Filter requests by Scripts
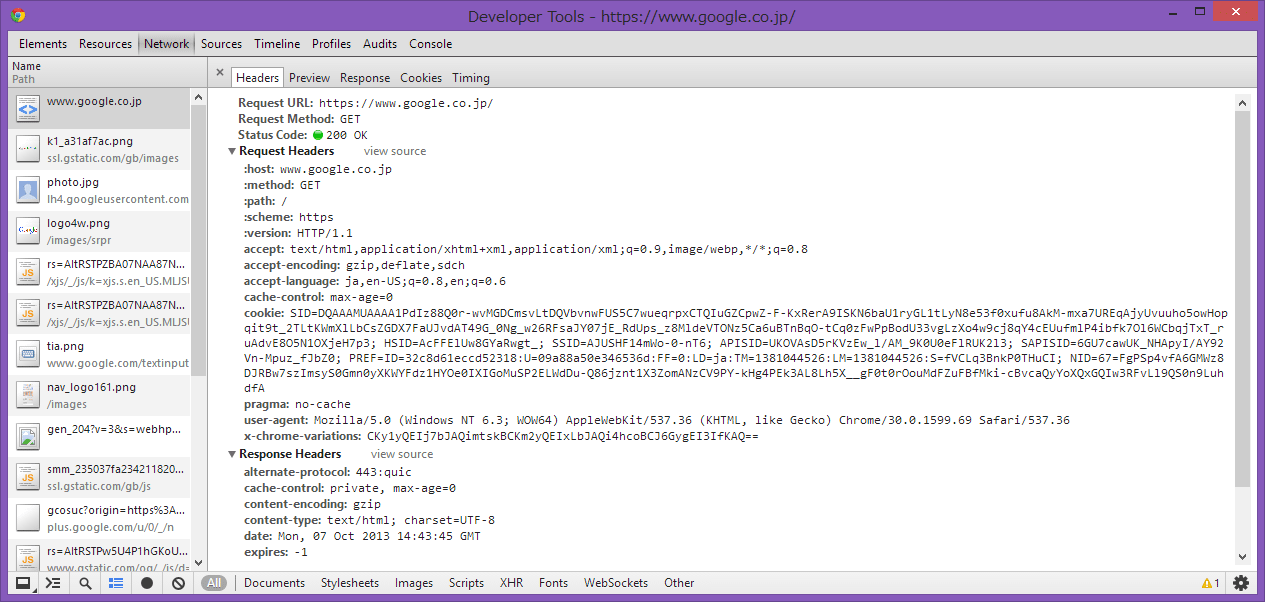The width and height of the screenshot is (1265, 602). (x=467, y=583)
